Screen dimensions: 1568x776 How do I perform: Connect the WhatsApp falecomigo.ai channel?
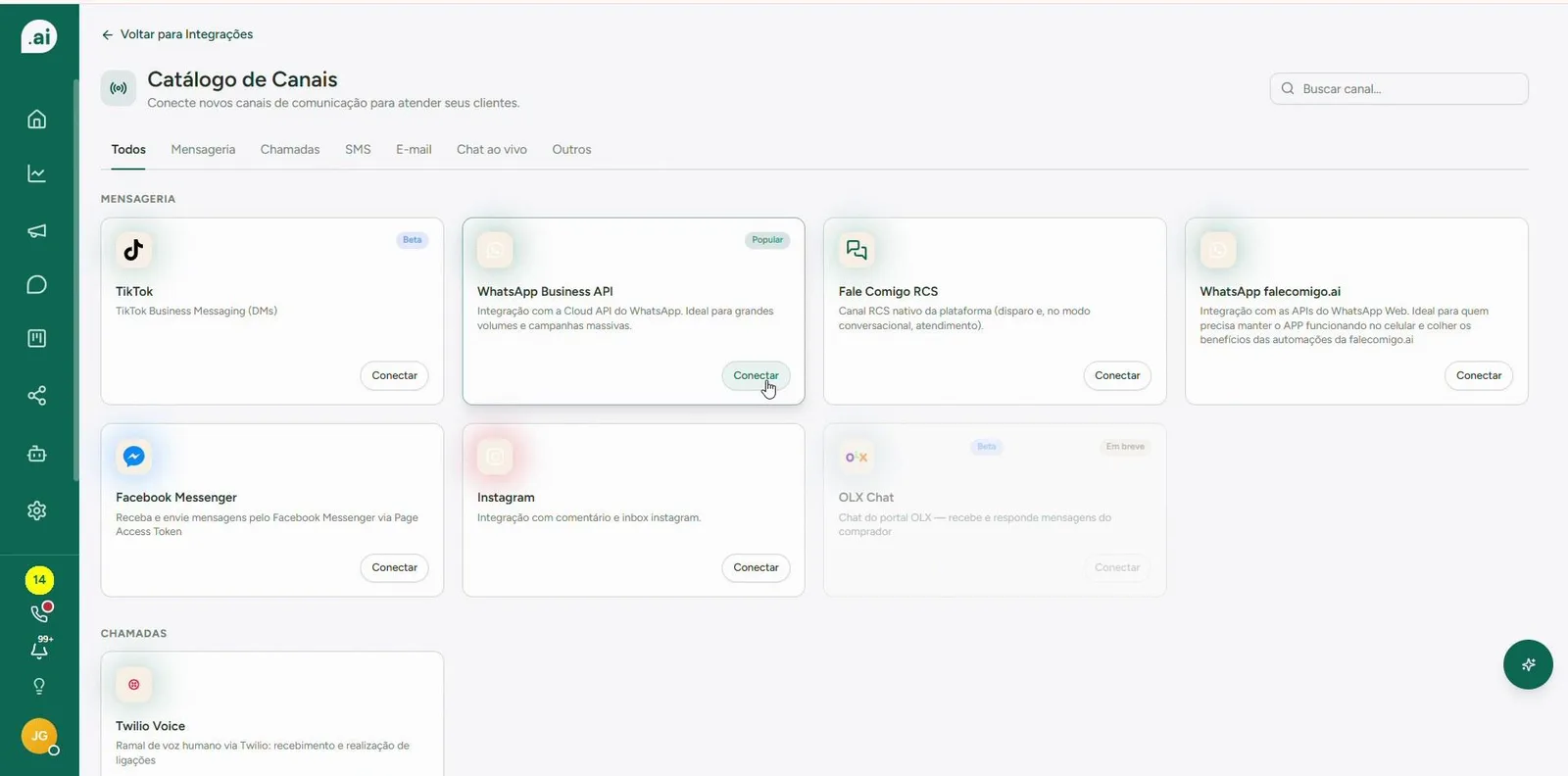tap(1479, 375)
